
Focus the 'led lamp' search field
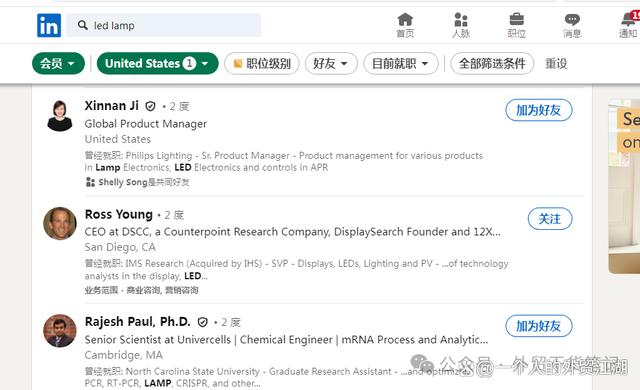(164, 25)
